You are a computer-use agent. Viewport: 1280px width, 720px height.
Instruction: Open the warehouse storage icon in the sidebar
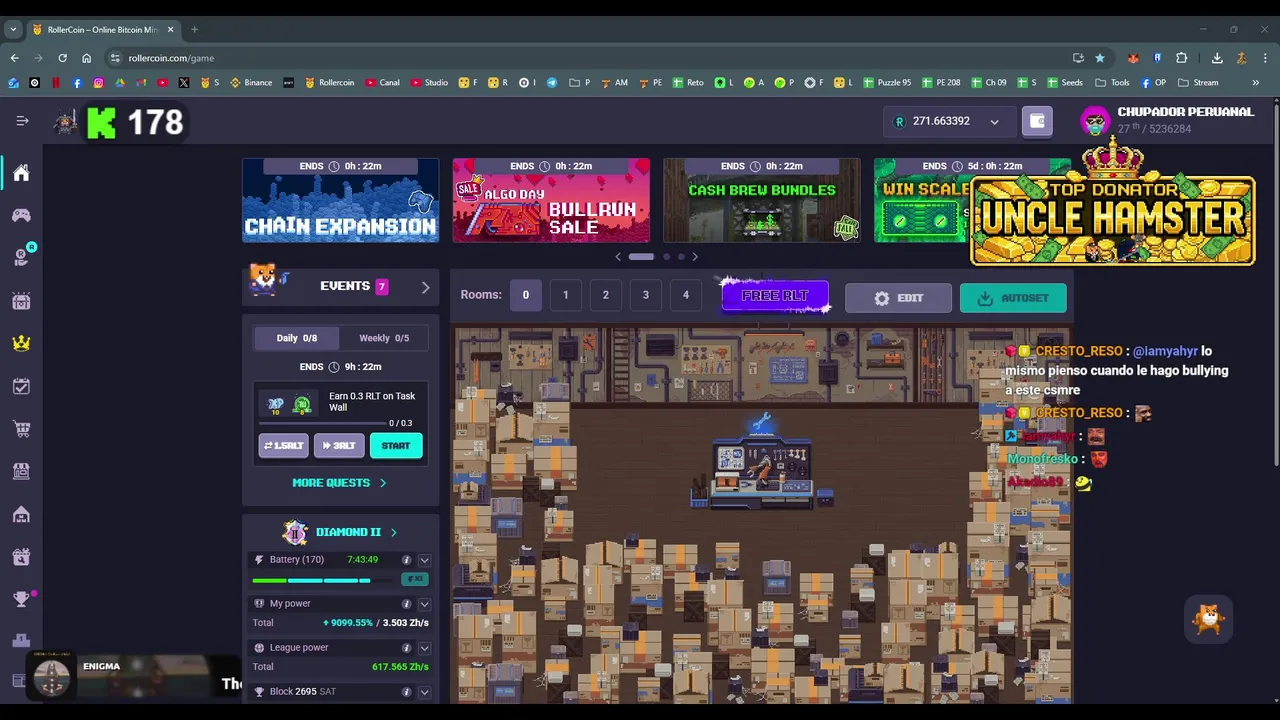21,514
